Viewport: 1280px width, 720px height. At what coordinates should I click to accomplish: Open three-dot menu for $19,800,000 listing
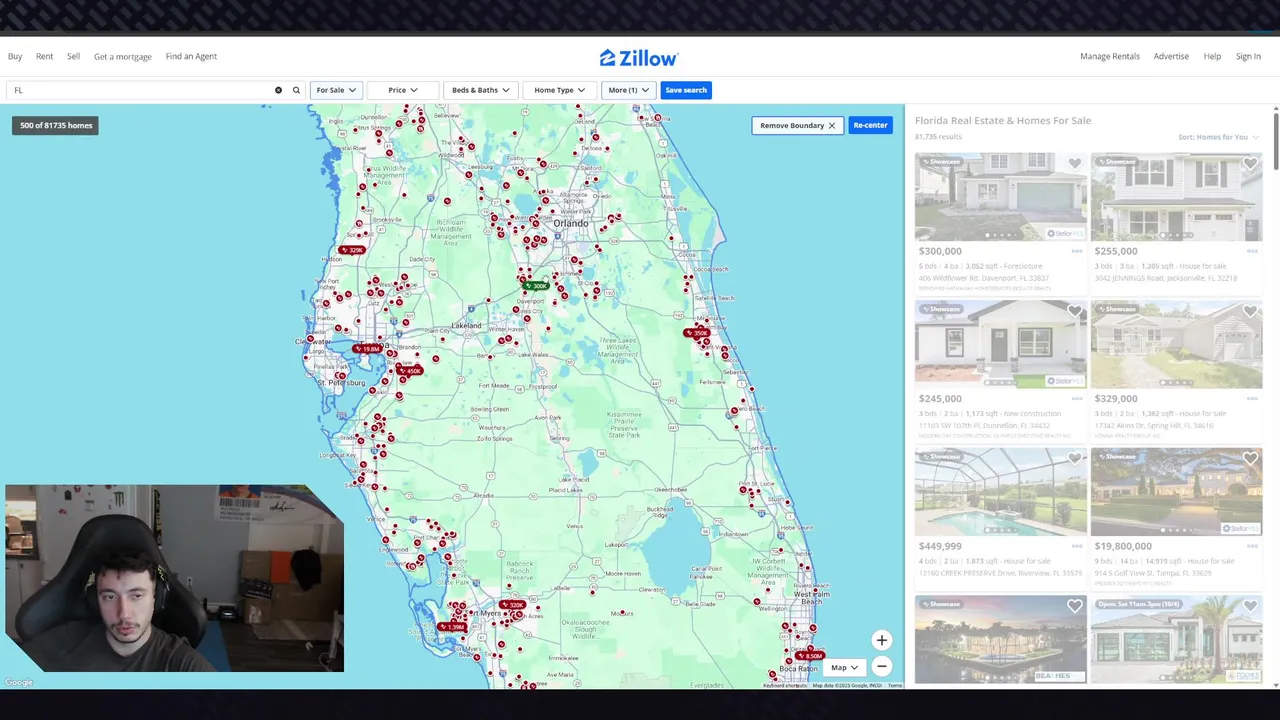click(x=1252, y=546)
